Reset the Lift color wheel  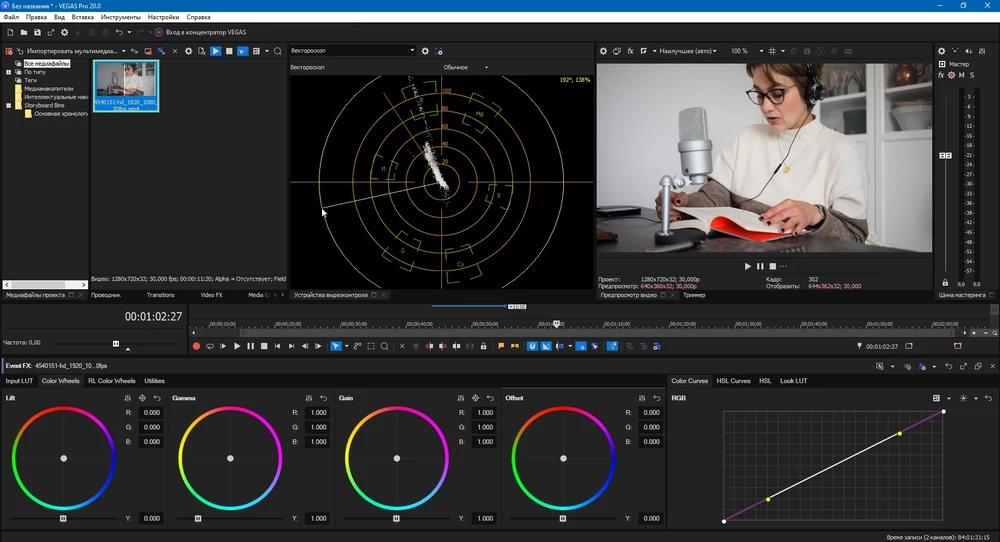(x=157, y=398)
